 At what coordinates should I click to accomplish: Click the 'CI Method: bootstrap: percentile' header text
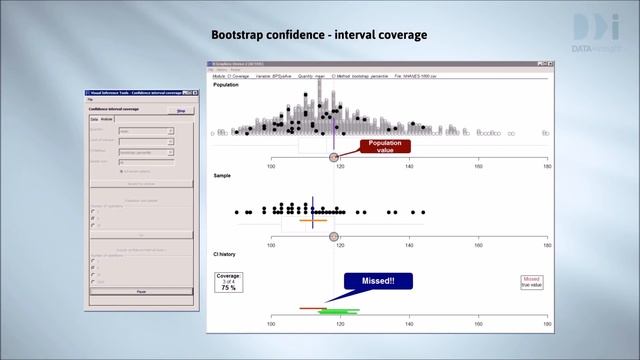pyautogui.click(x=360, y=76)
